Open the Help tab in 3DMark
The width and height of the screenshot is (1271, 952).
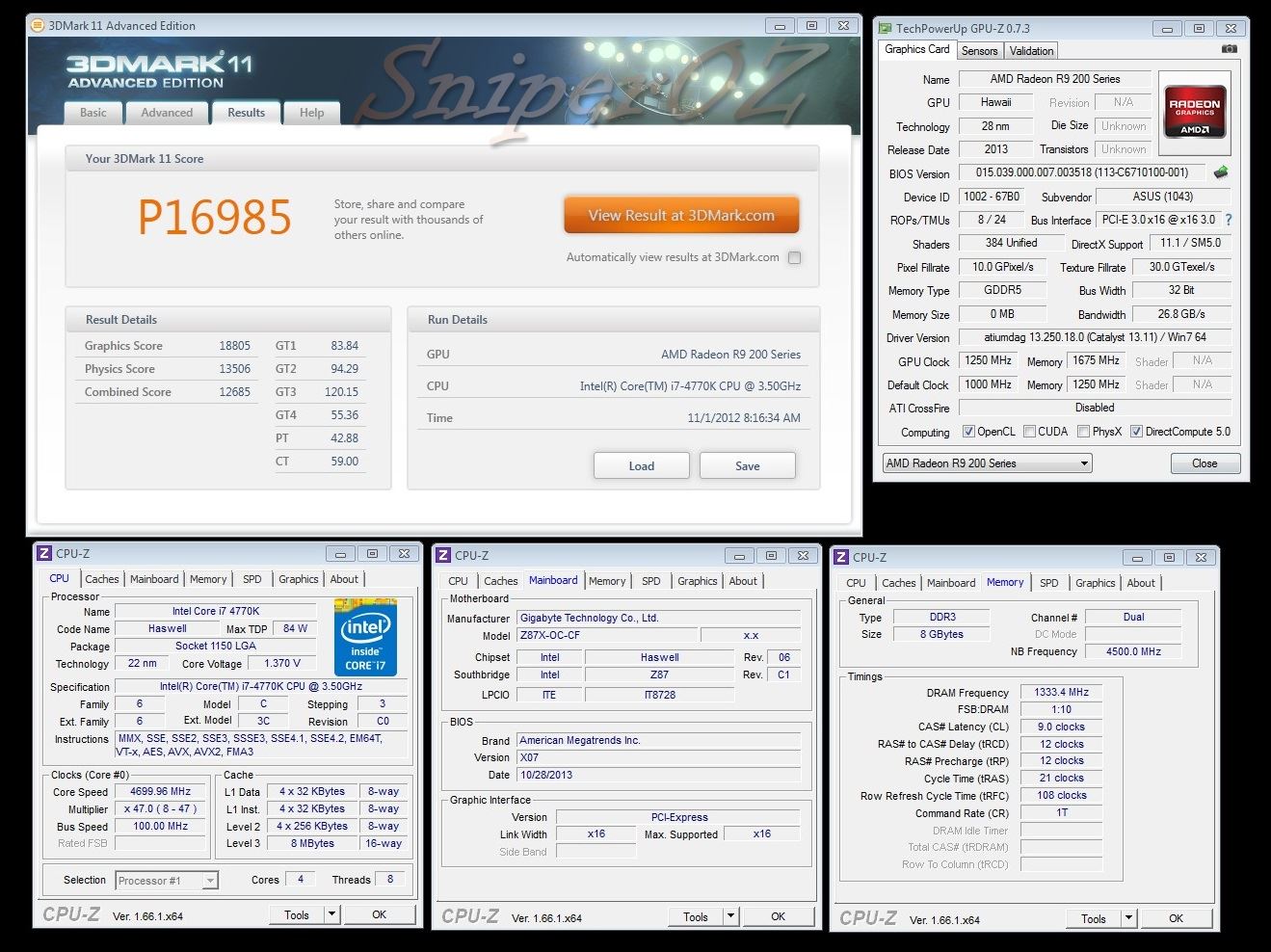click(x=311, y=113)
